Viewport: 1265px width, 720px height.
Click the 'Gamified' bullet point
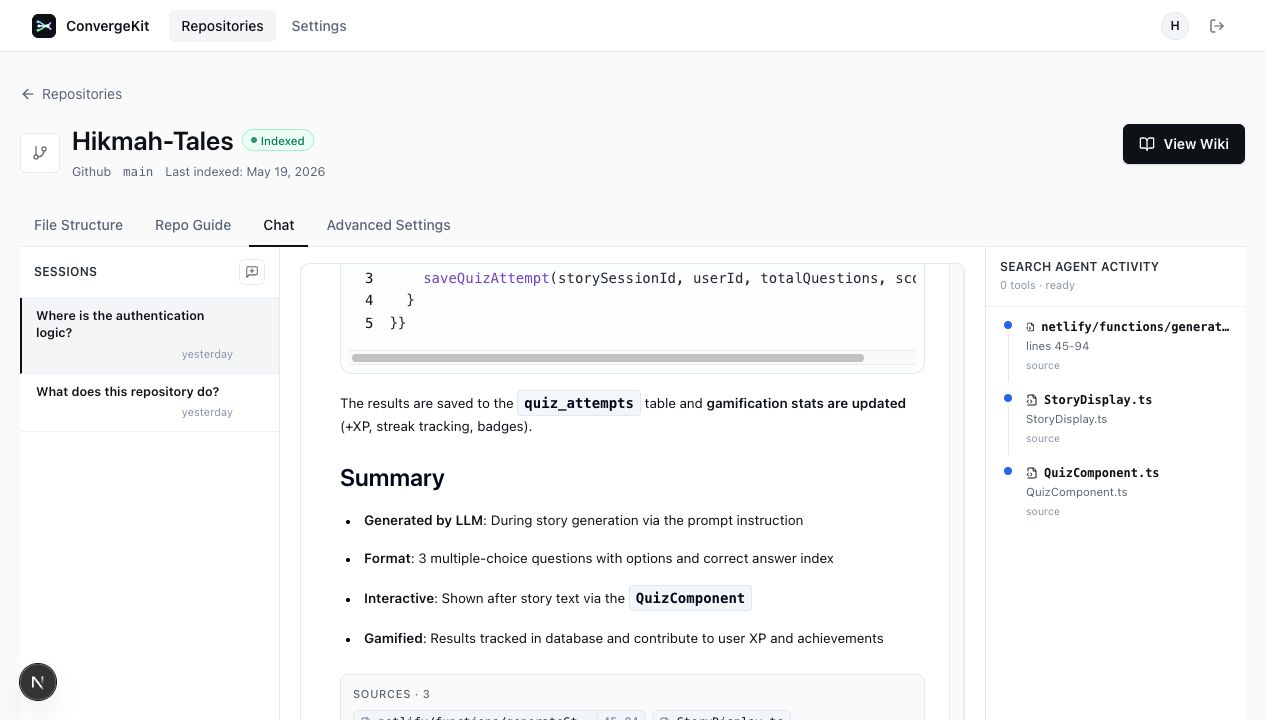coord(623,638)
